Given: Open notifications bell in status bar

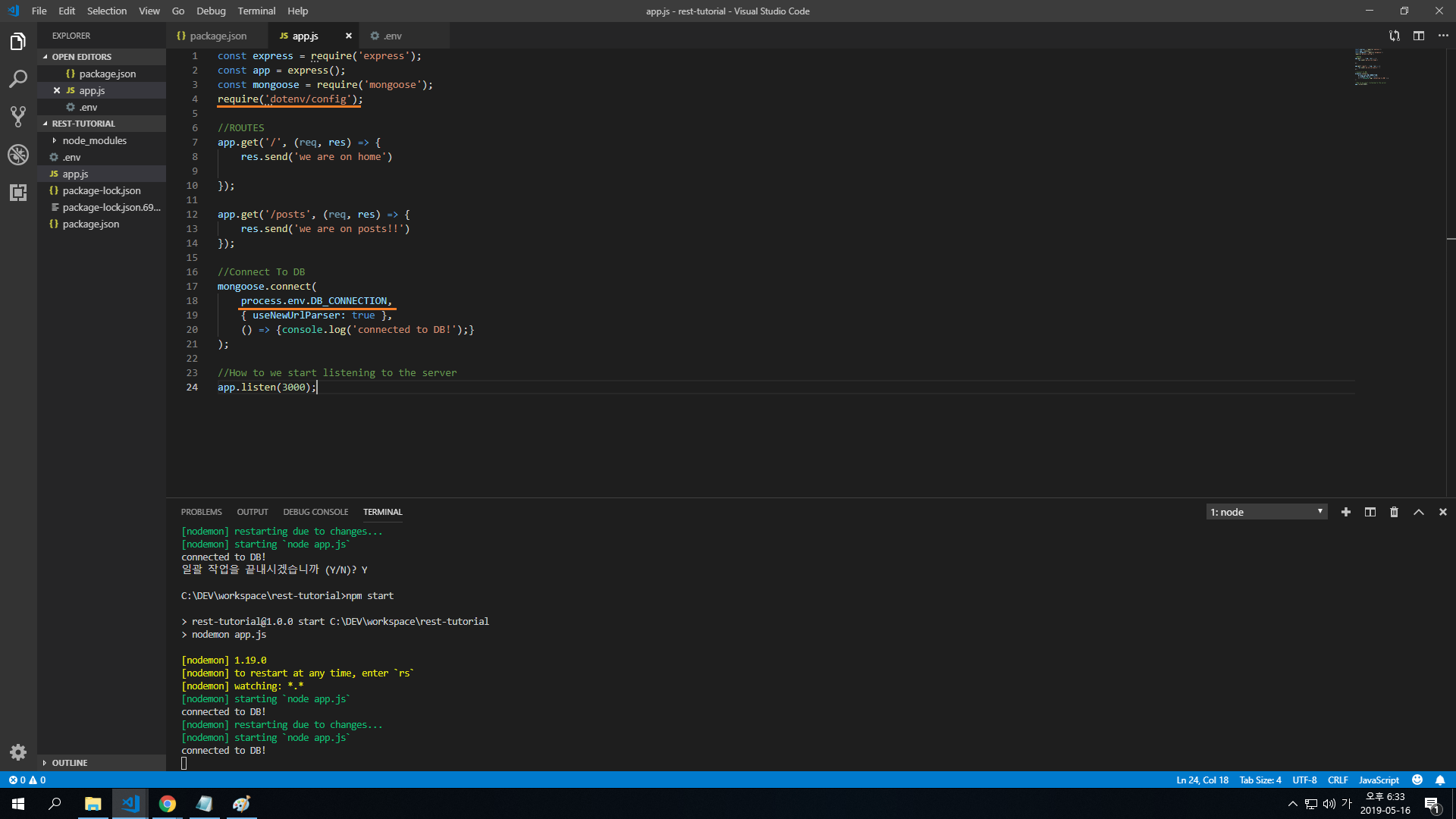Looking at the screenshot, I should coord(1439,780).
